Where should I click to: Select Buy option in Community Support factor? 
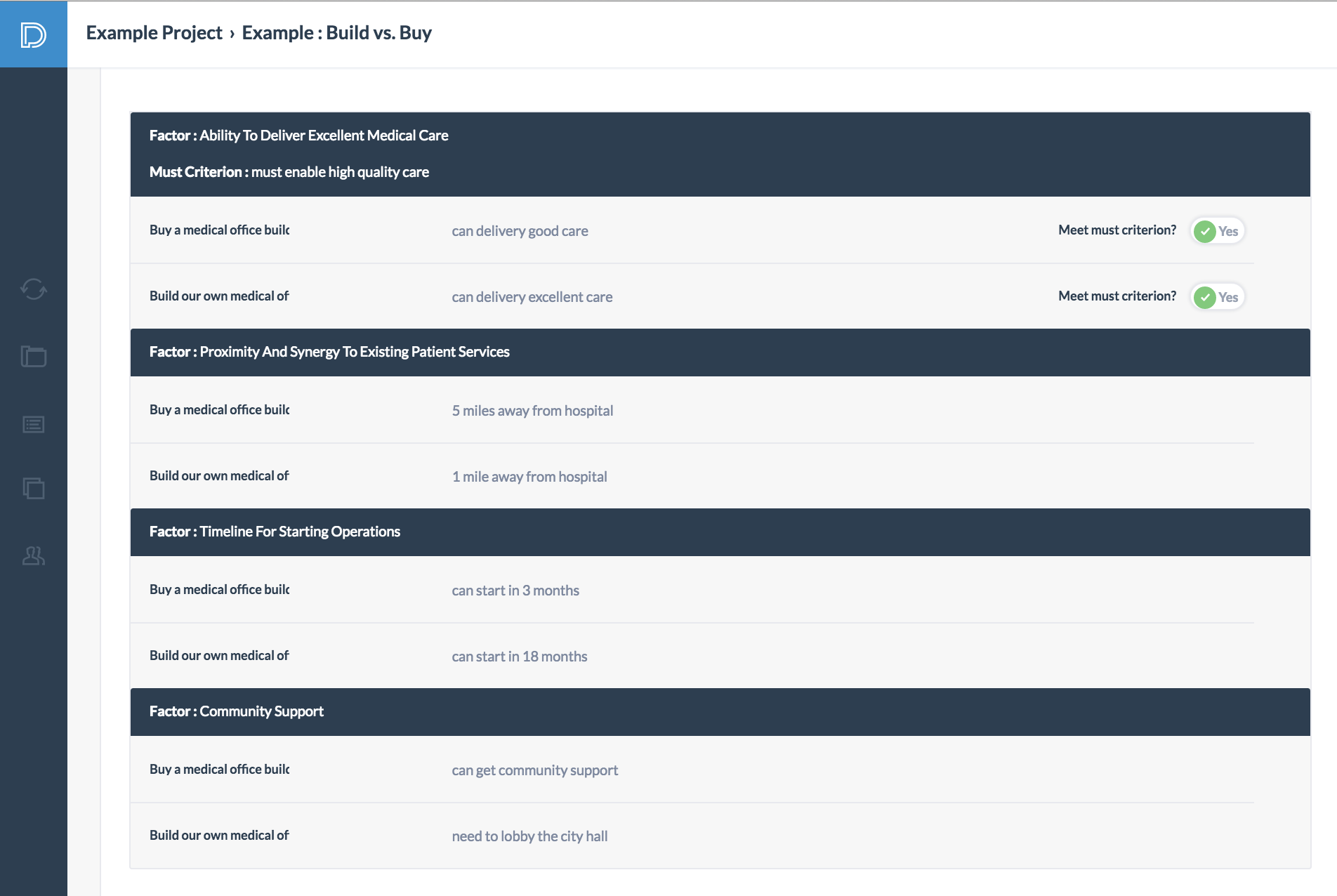[219, 769]
